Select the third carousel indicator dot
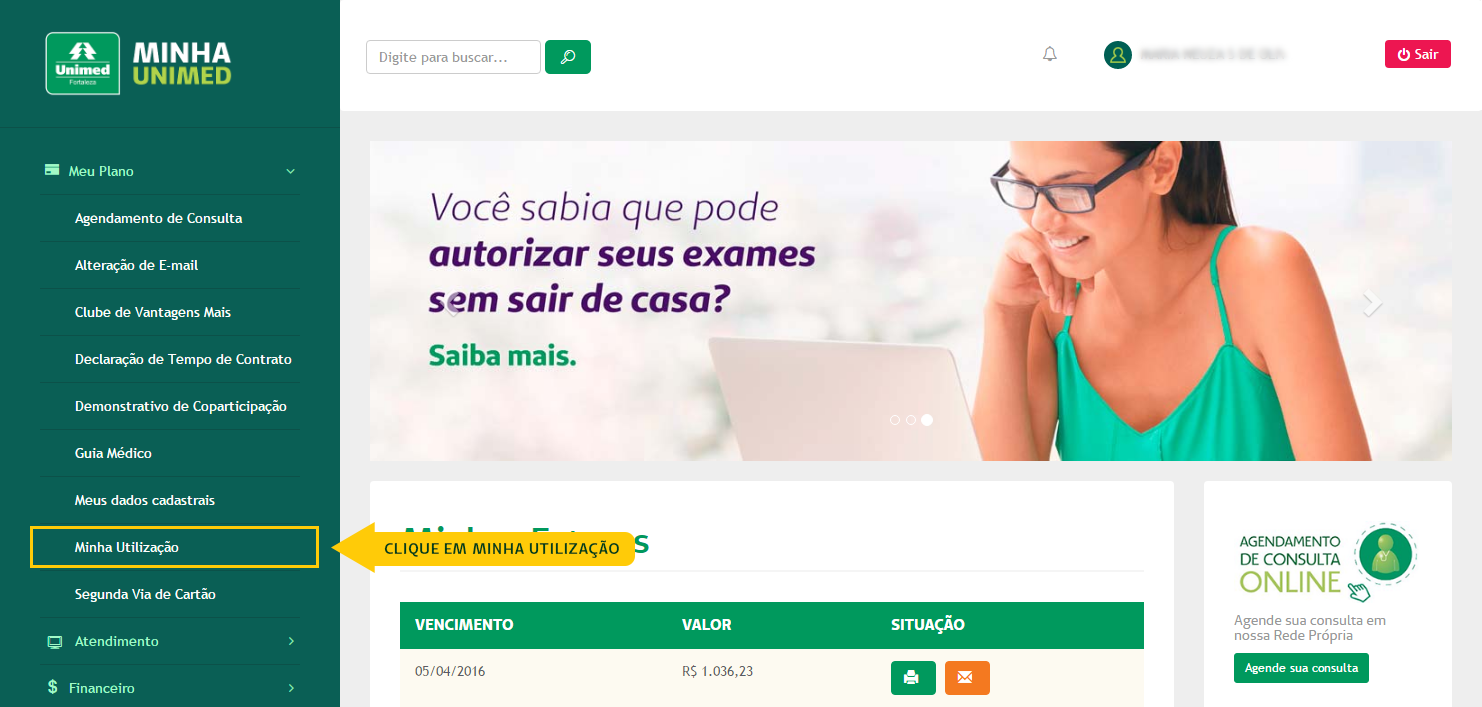The image size is (1482, 707). coord(927,420)
